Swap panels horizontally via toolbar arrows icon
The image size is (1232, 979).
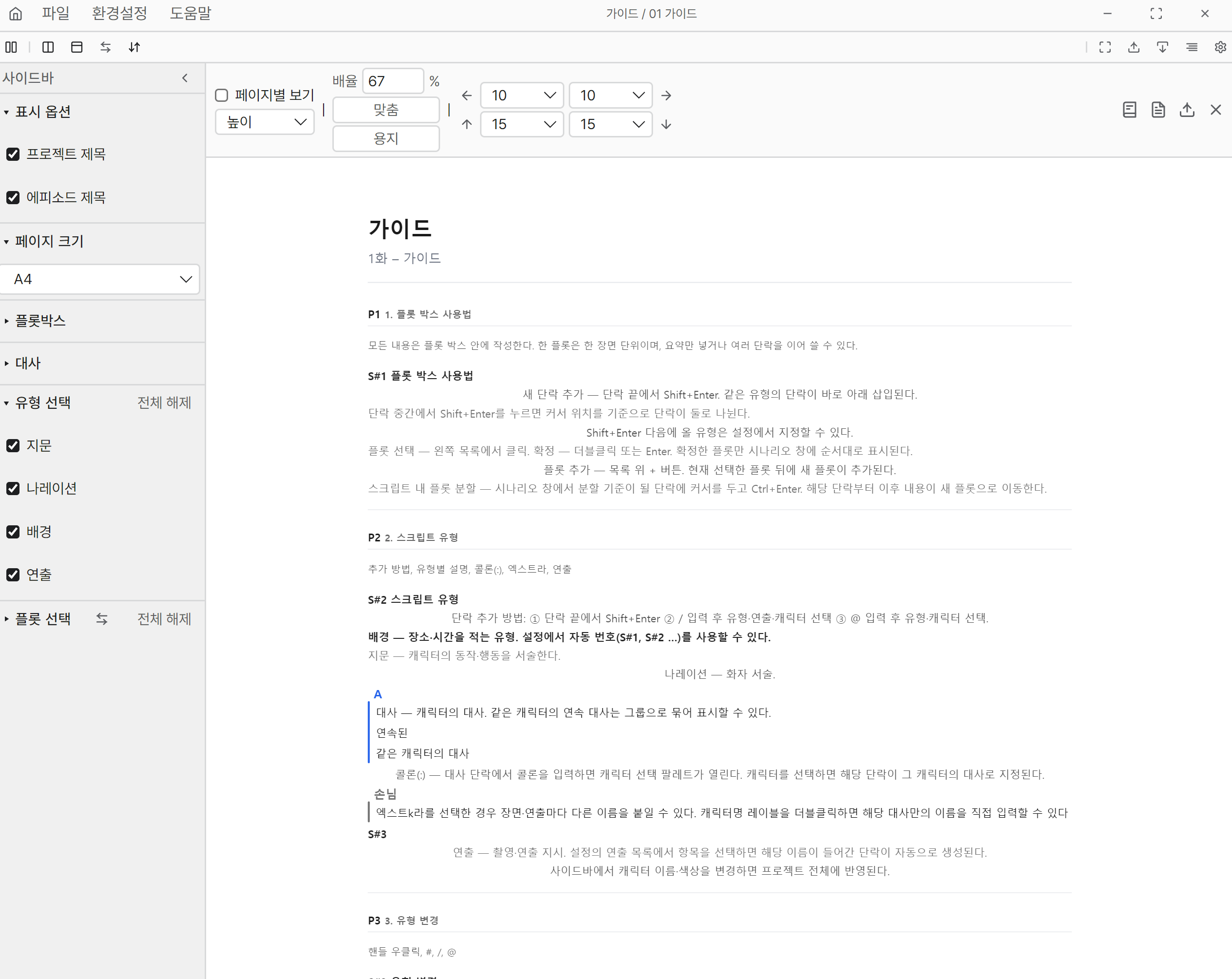point(105,47)
